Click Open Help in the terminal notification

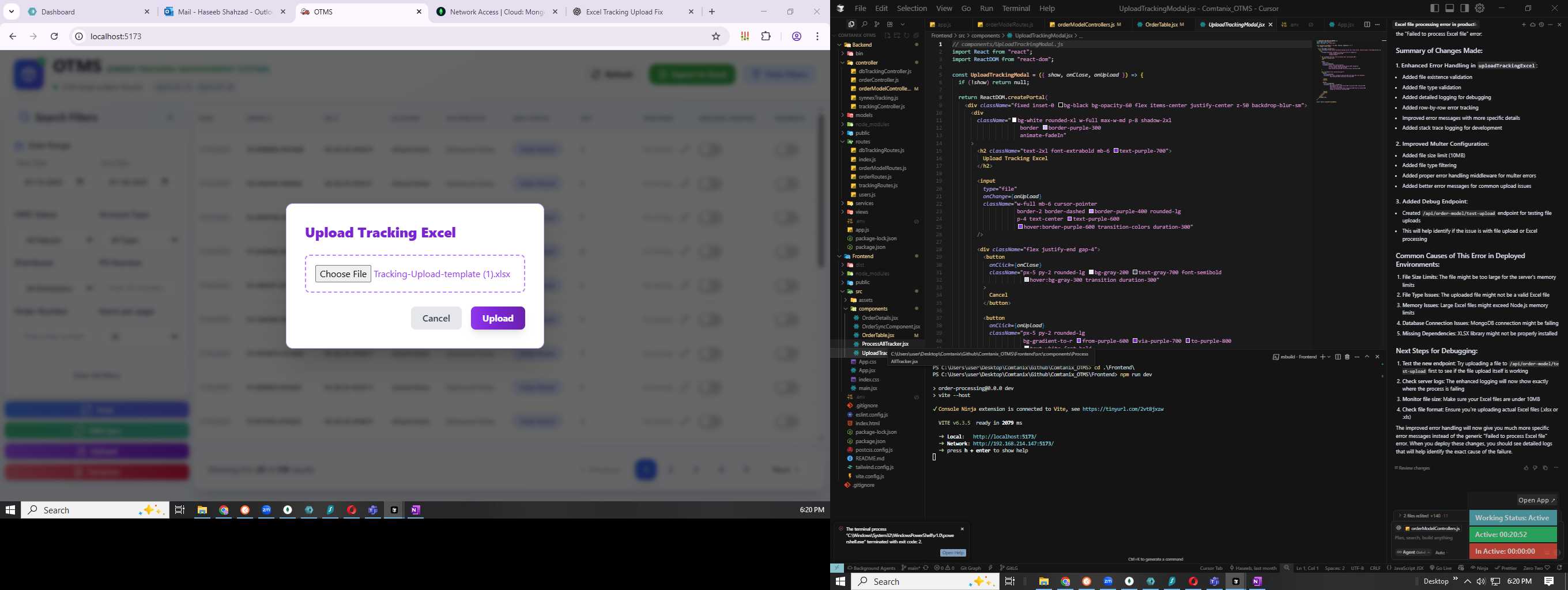point(952,553)
